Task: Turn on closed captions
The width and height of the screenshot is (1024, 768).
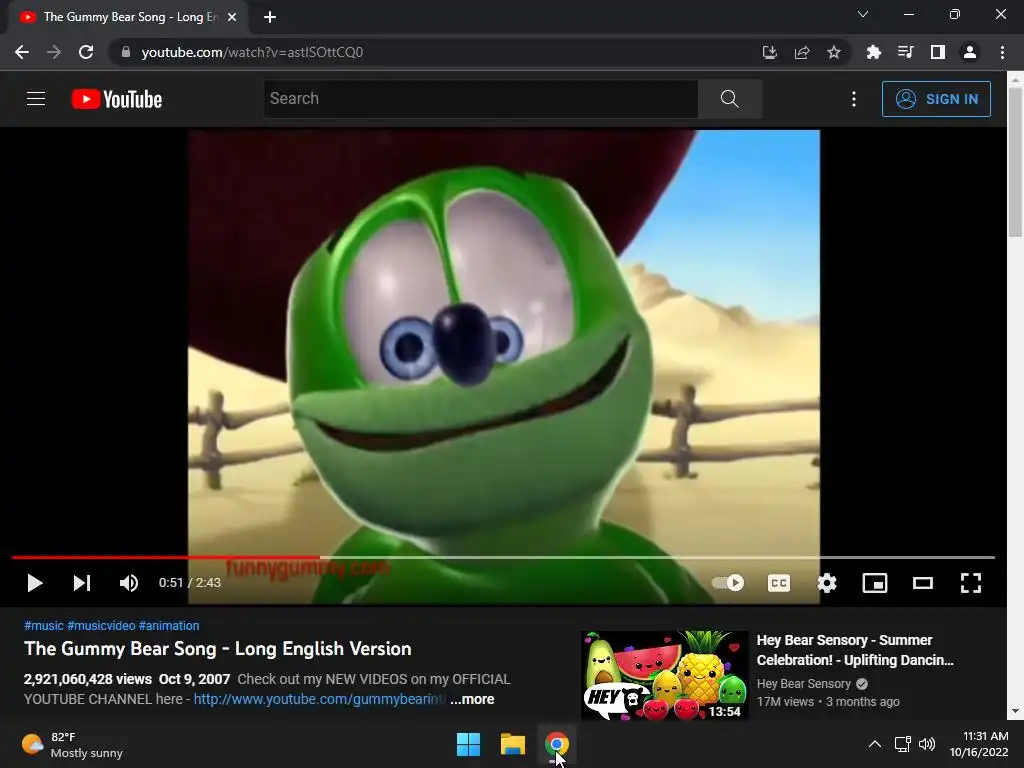Action: [778, 583]
